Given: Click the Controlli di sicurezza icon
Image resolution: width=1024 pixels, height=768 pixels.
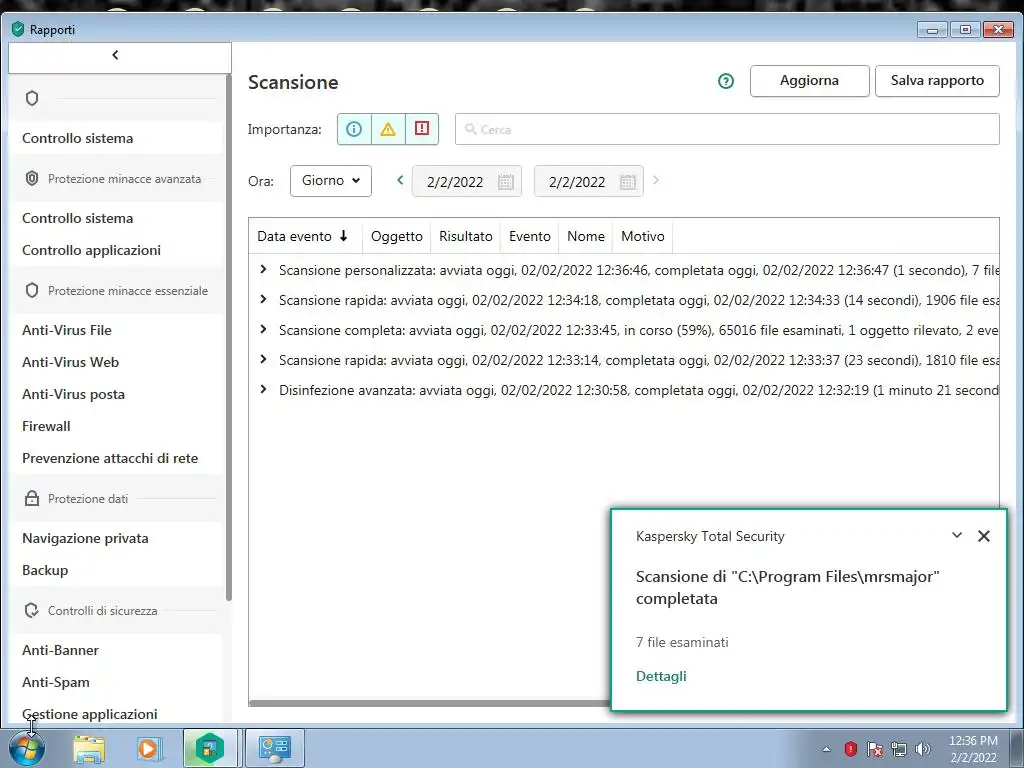Looking at the screenshot, I should tap(32, 611).
